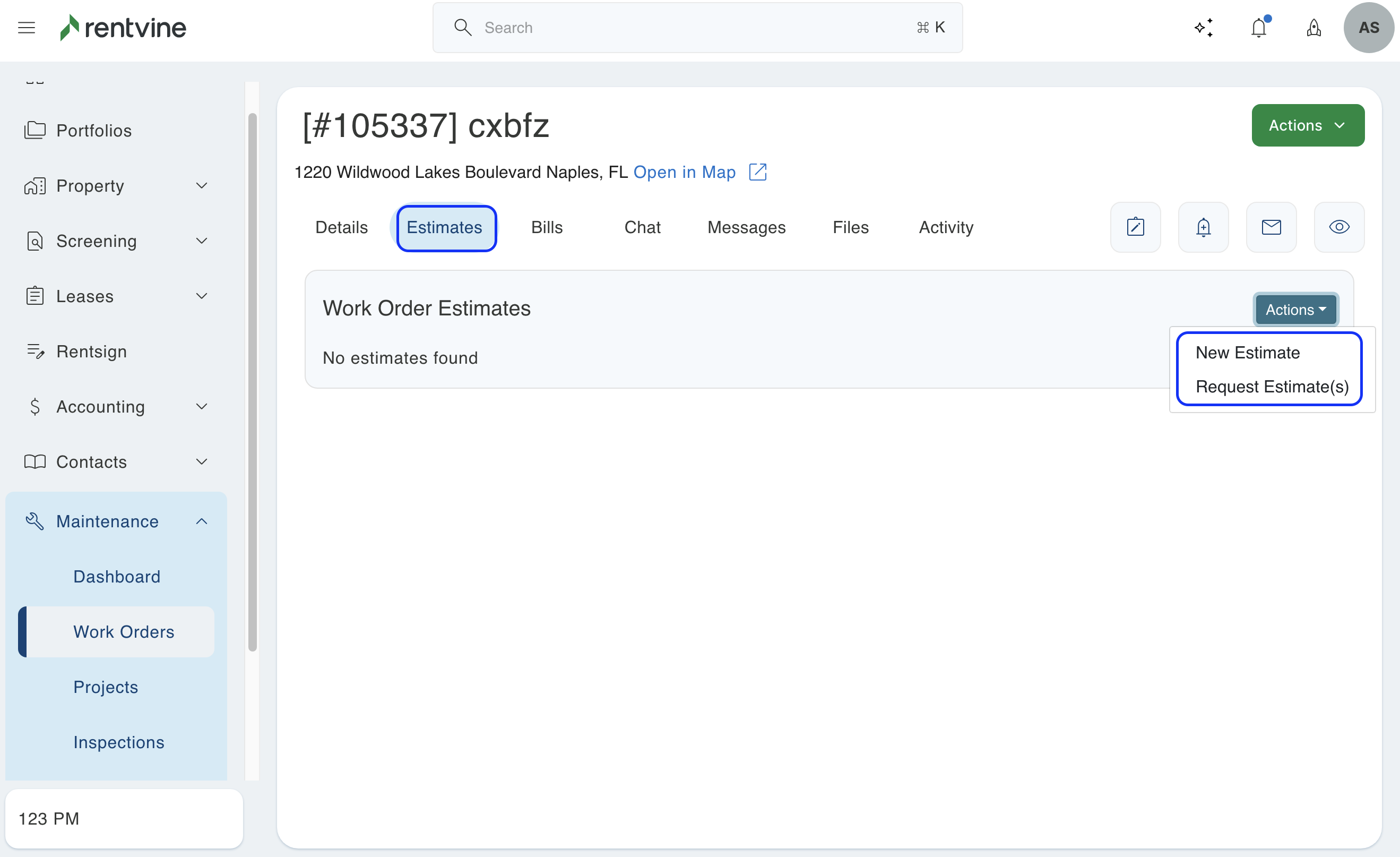The height and width of the screenshot is (857, 1400).
Task: Select New Estimate menu option
Action: click(1247, 353)
